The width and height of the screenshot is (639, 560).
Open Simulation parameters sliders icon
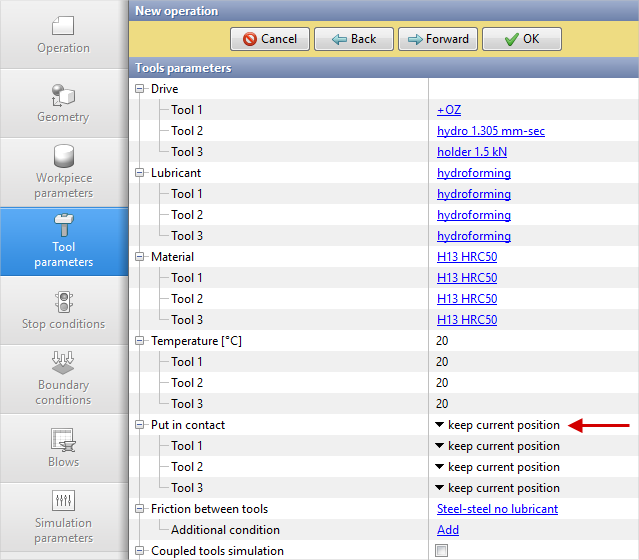(63, 500)
